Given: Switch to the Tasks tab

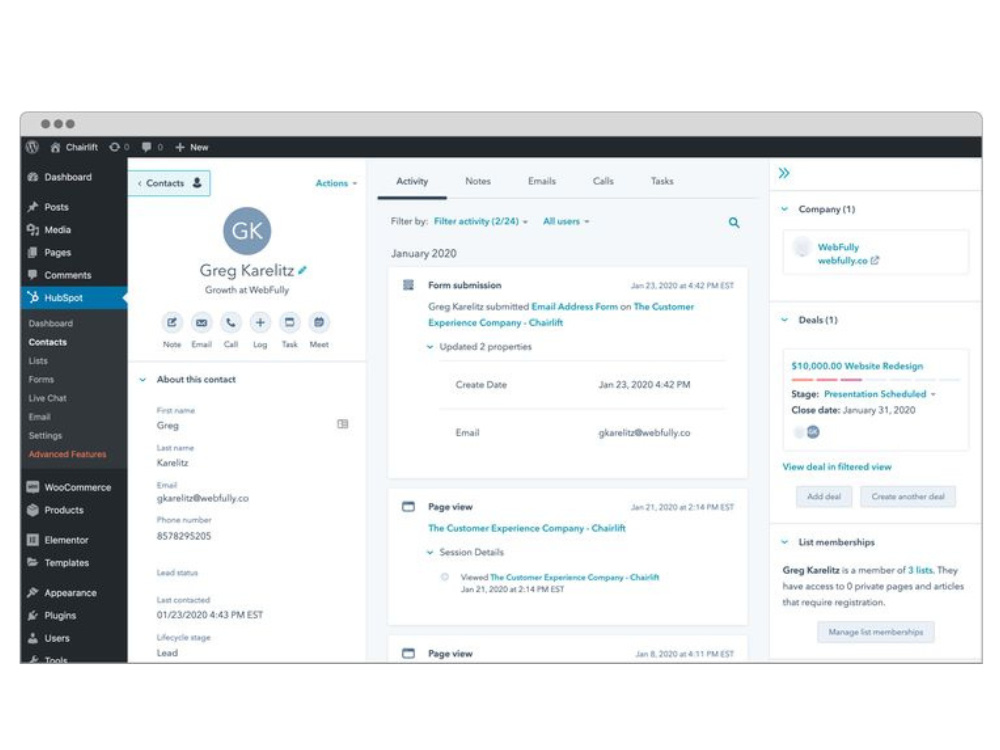Looking at the screenshot, I should tap(662, 181).
